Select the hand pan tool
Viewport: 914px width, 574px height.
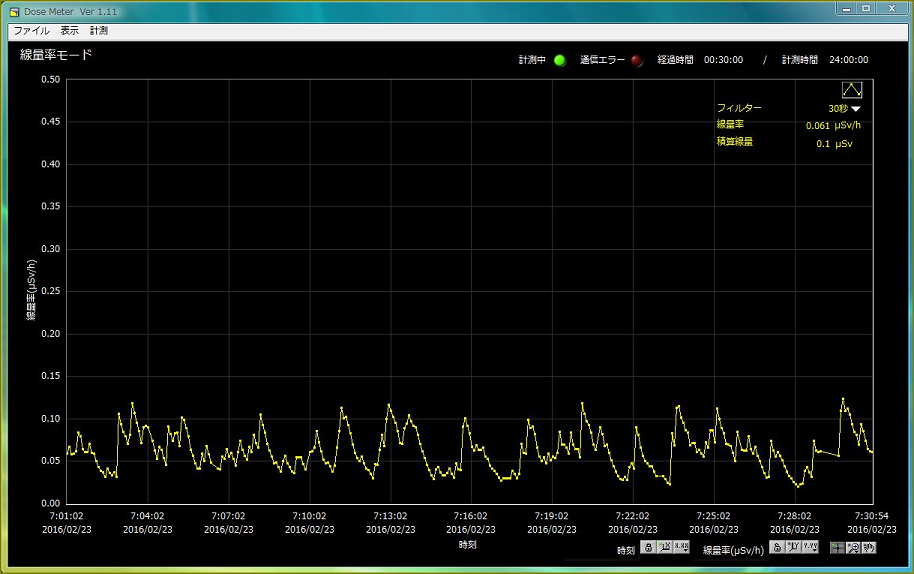point(869,548)
